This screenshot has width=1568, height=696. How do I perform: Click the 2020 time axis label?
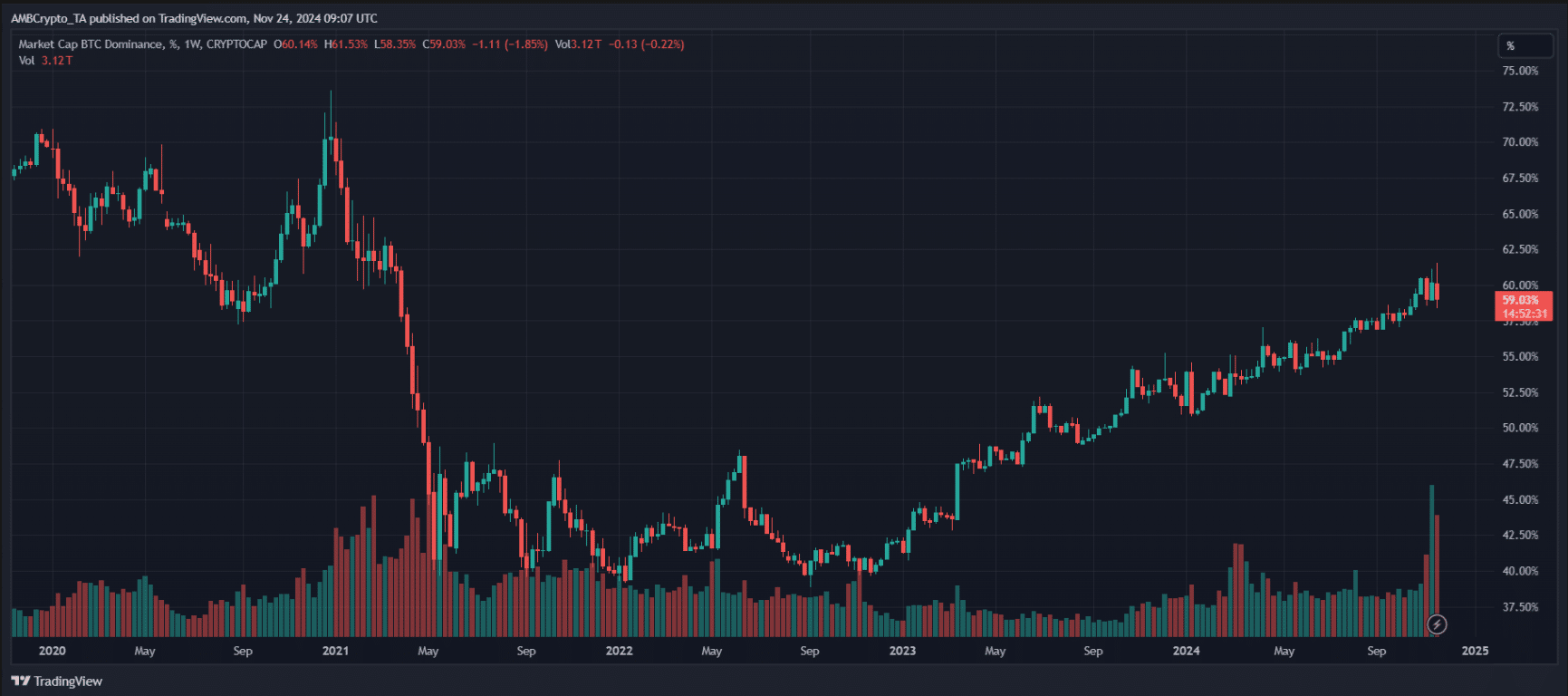pos(53,651)
